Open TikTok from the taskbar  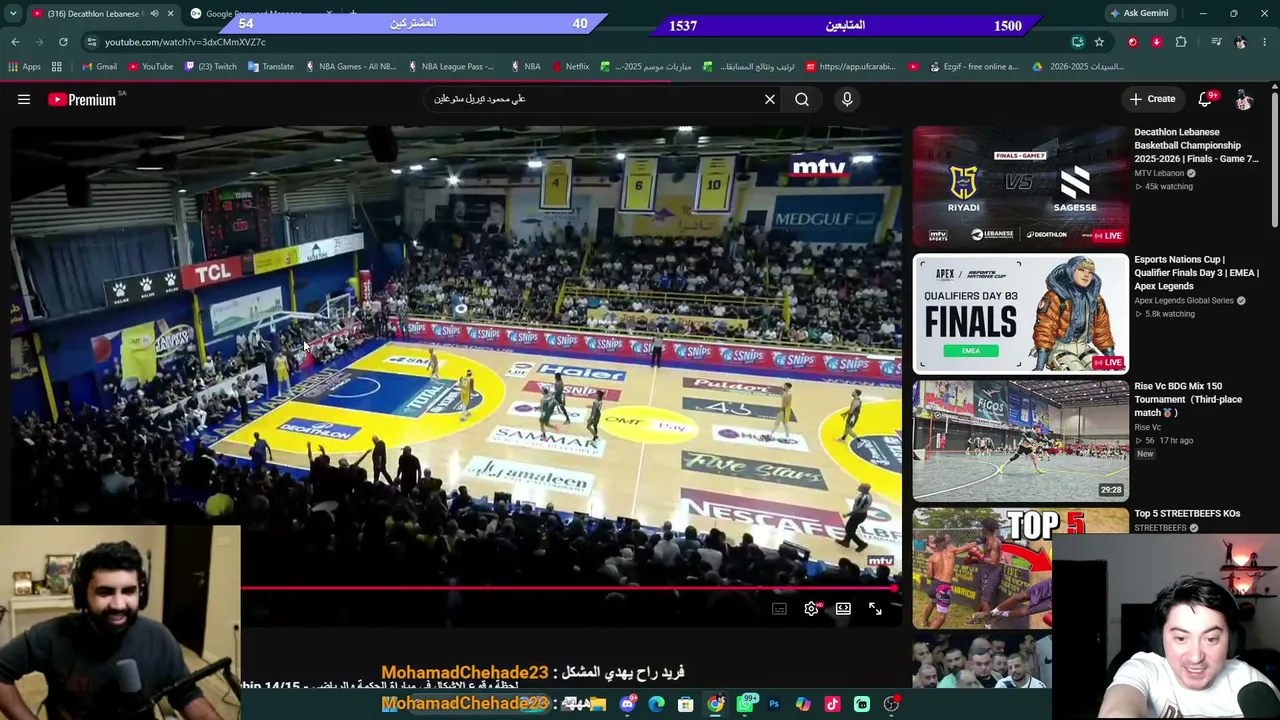tap(833, 704)
